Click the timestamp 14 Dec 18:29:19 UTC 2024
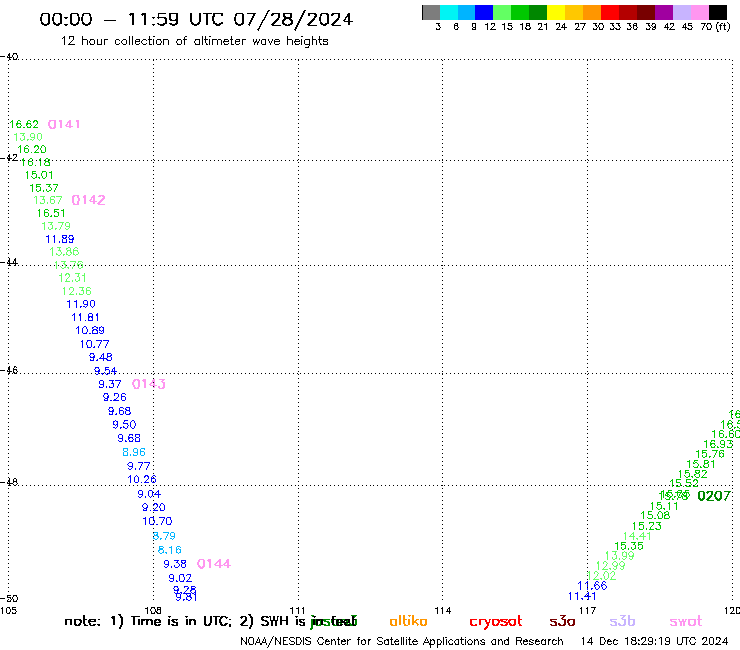Image resolution: width=740 pixels, height=650 pixels. coord(655,641)
